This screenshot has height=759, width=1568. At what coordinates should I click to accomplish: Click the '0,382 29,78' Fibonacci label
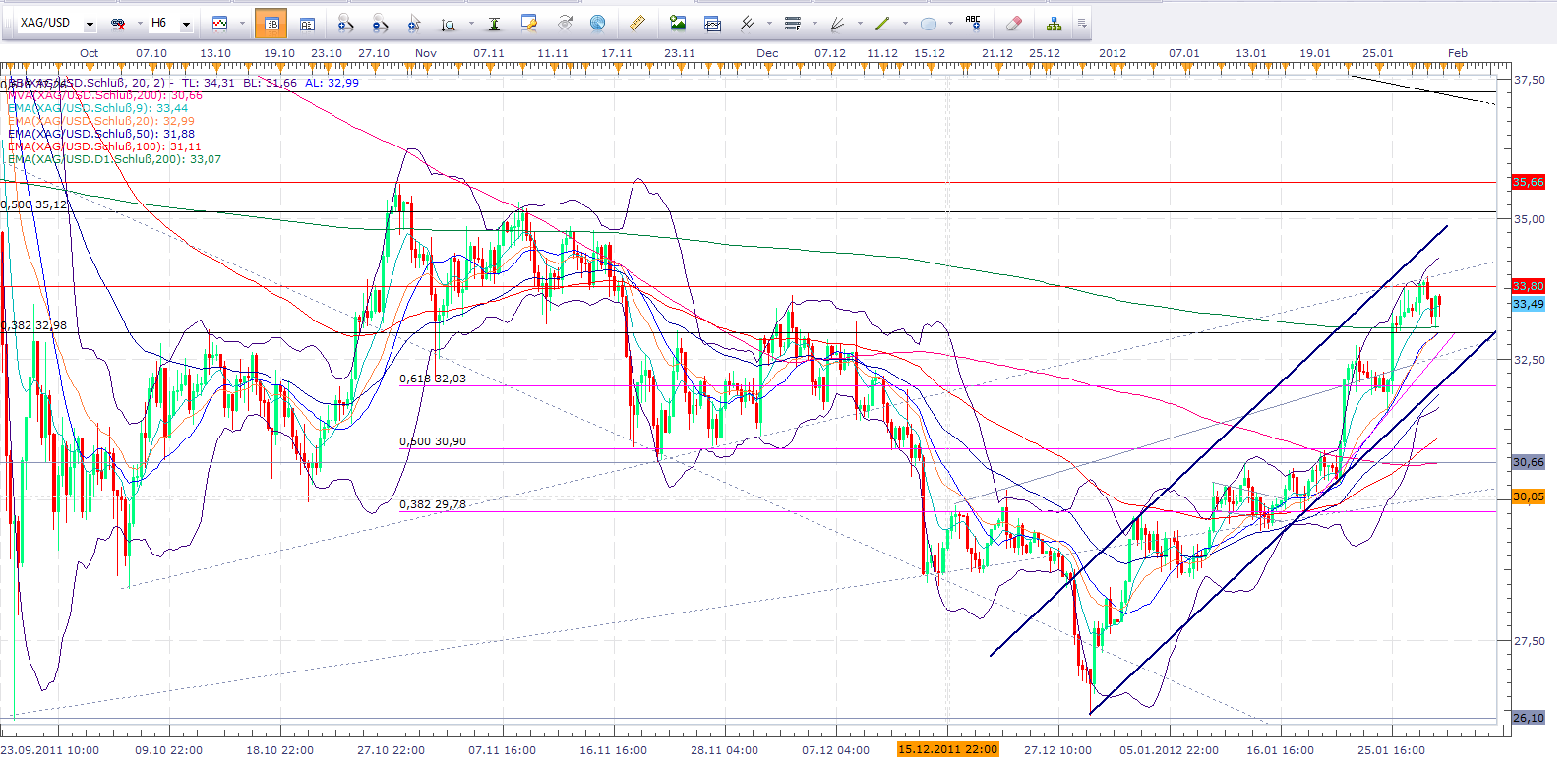(x=433, y=504)
